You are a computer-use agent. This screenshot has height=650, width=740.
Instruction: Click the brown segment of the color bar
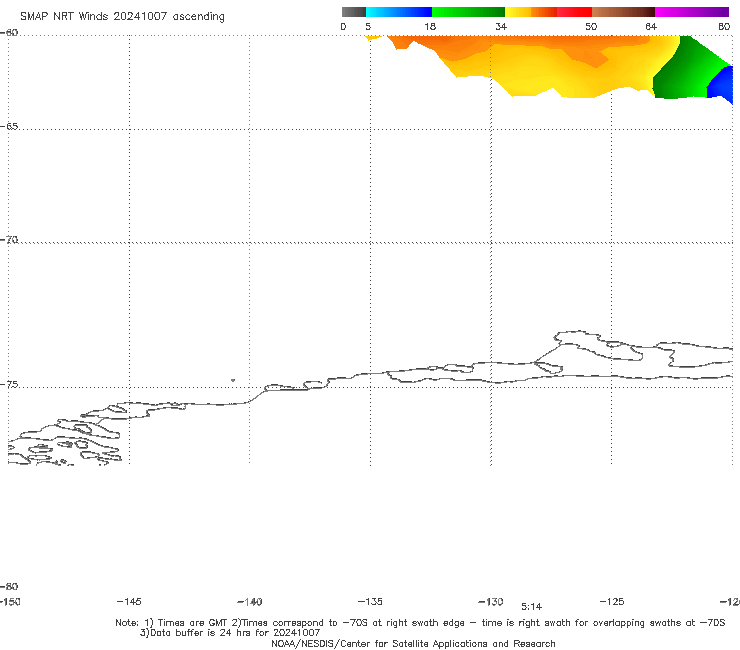623,12
